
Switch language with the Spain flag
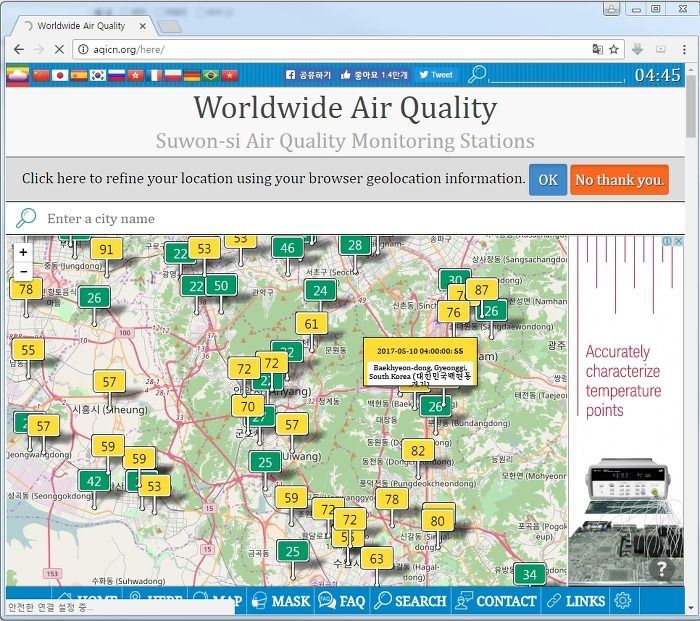tap(79, 75)
